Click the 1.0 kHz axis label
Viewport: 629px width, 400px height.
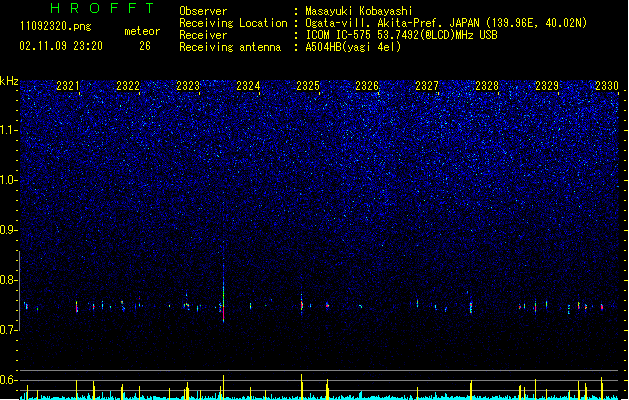tap(9, 180)
